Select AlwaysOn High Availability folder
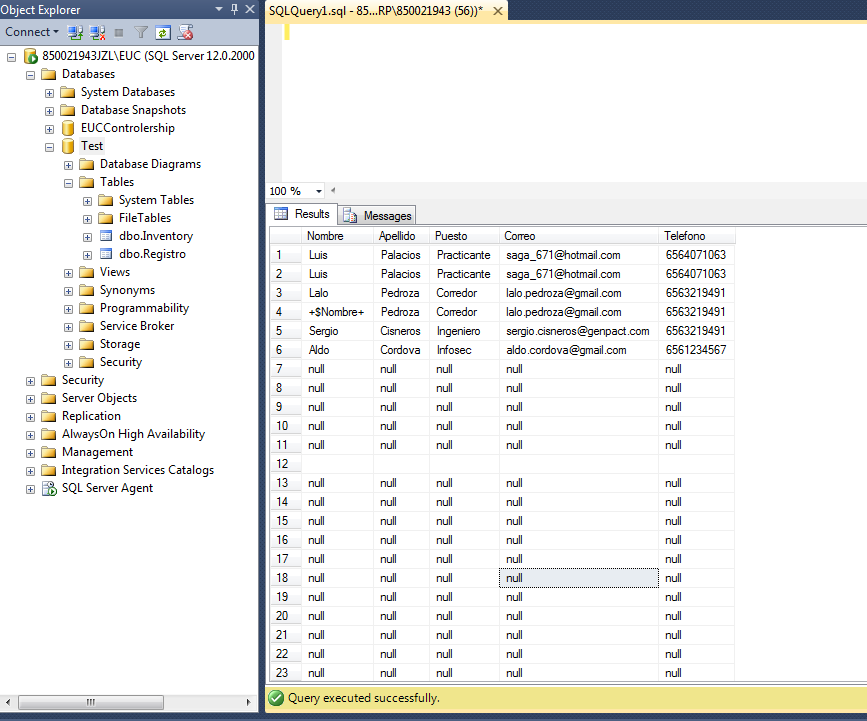The width and height of the screenshot is (867, 721). tap(133, 434)
